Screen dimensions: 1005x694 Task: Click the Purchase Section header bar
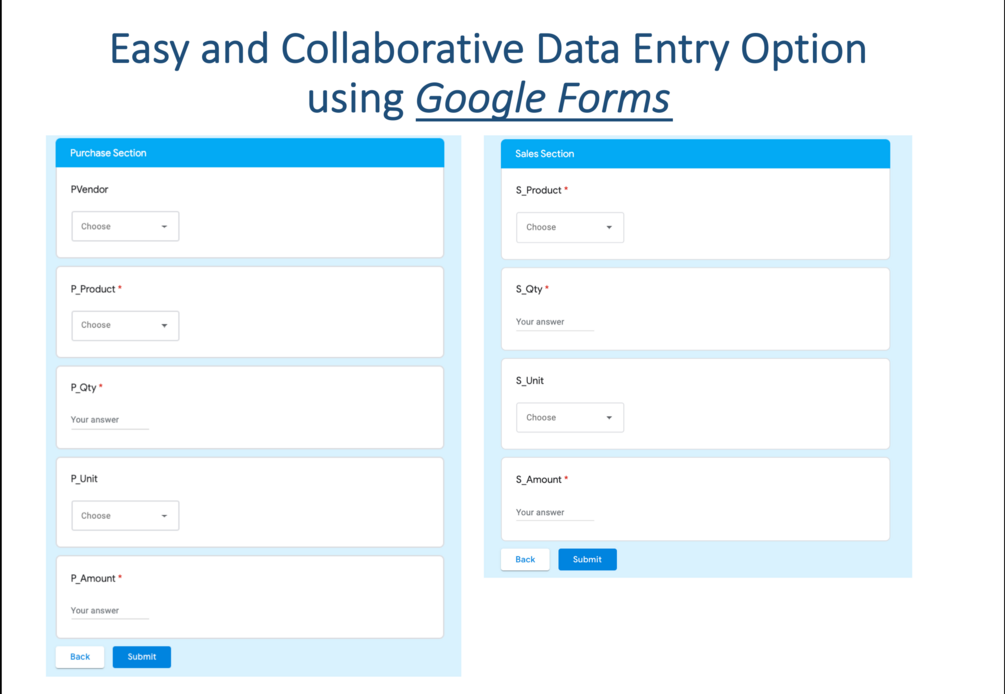(x=250, y=153)
